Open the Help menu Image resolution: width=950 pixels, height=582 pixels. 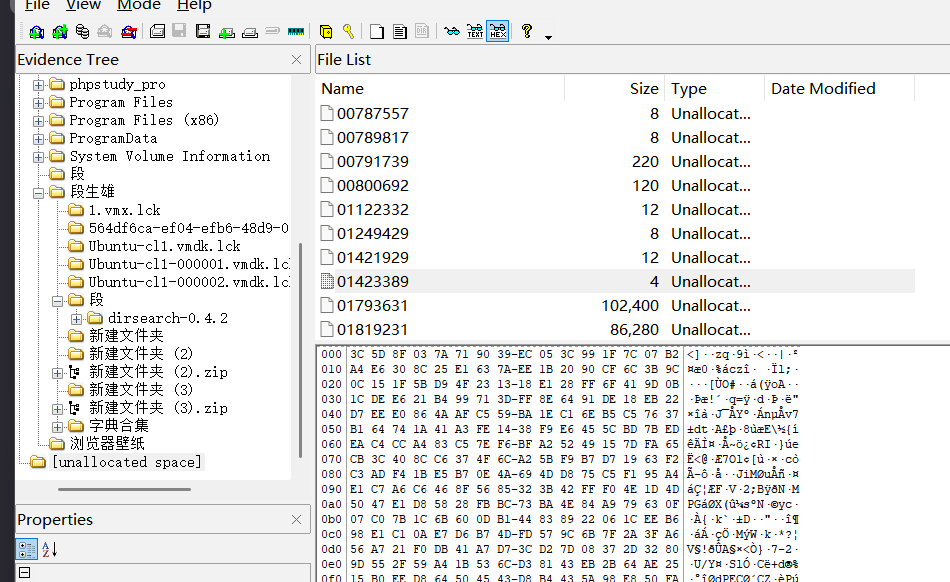tap(194, 5)
